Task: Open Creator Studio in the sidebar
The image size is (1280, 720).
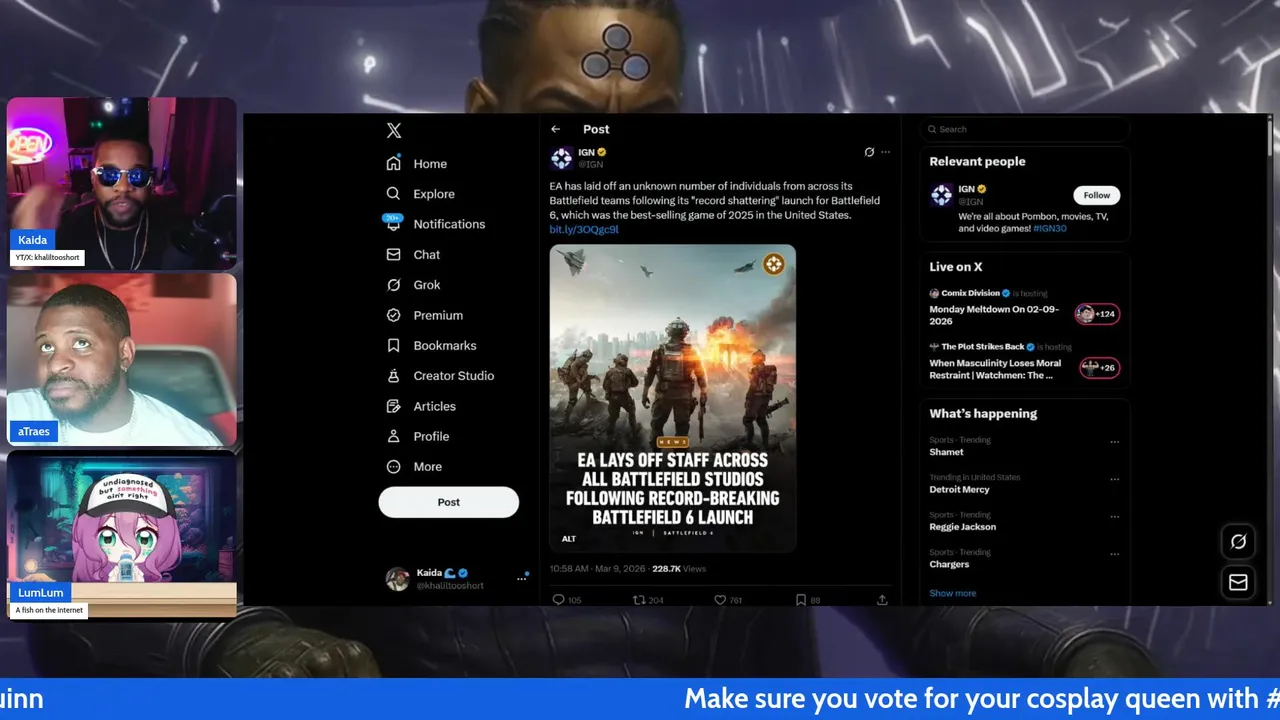Action: [x=440, y=376]
